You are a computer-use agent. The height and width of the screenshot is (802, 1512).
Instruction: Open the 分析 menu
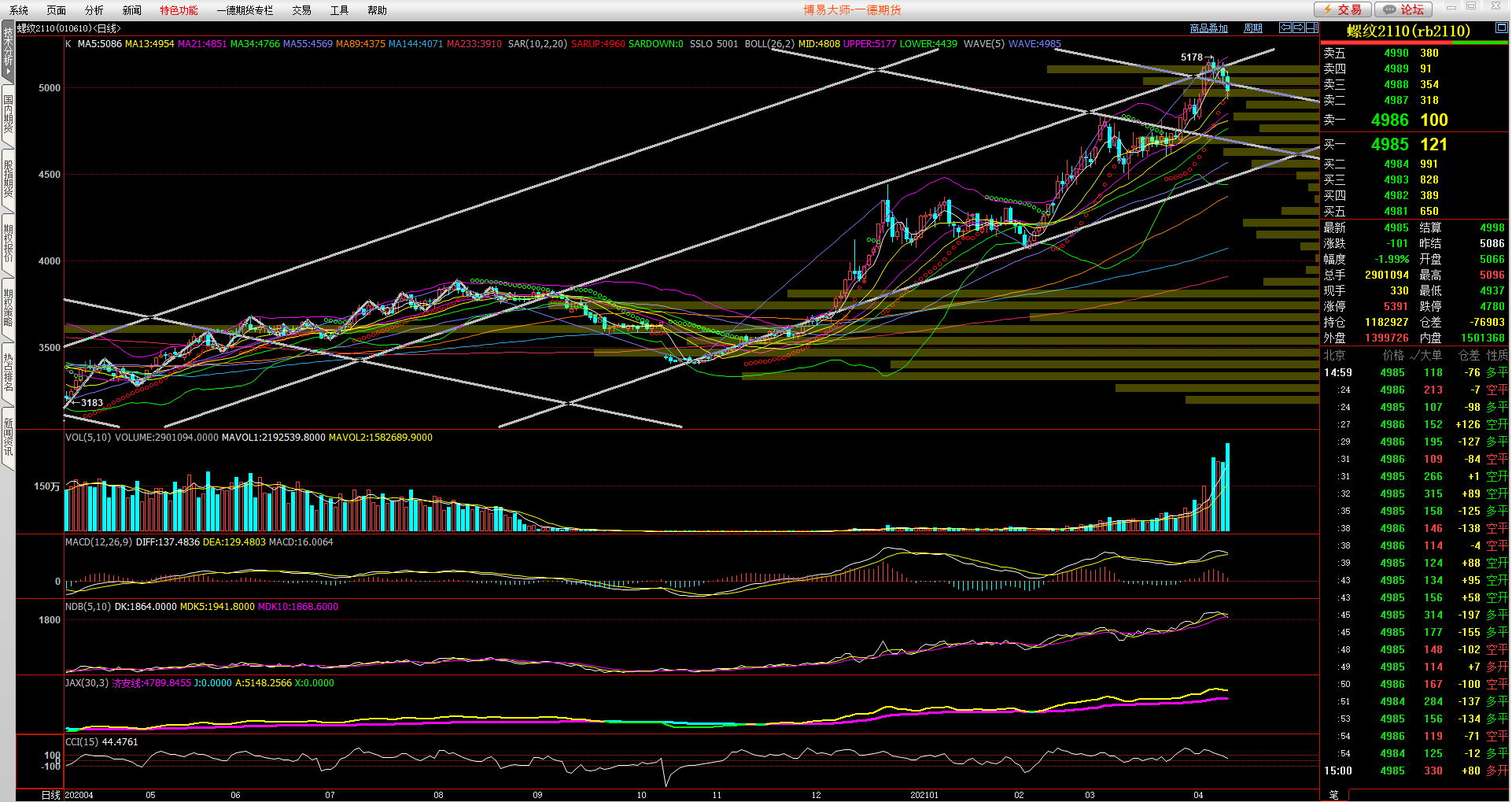pyautogui.click(x=94, y=10)
